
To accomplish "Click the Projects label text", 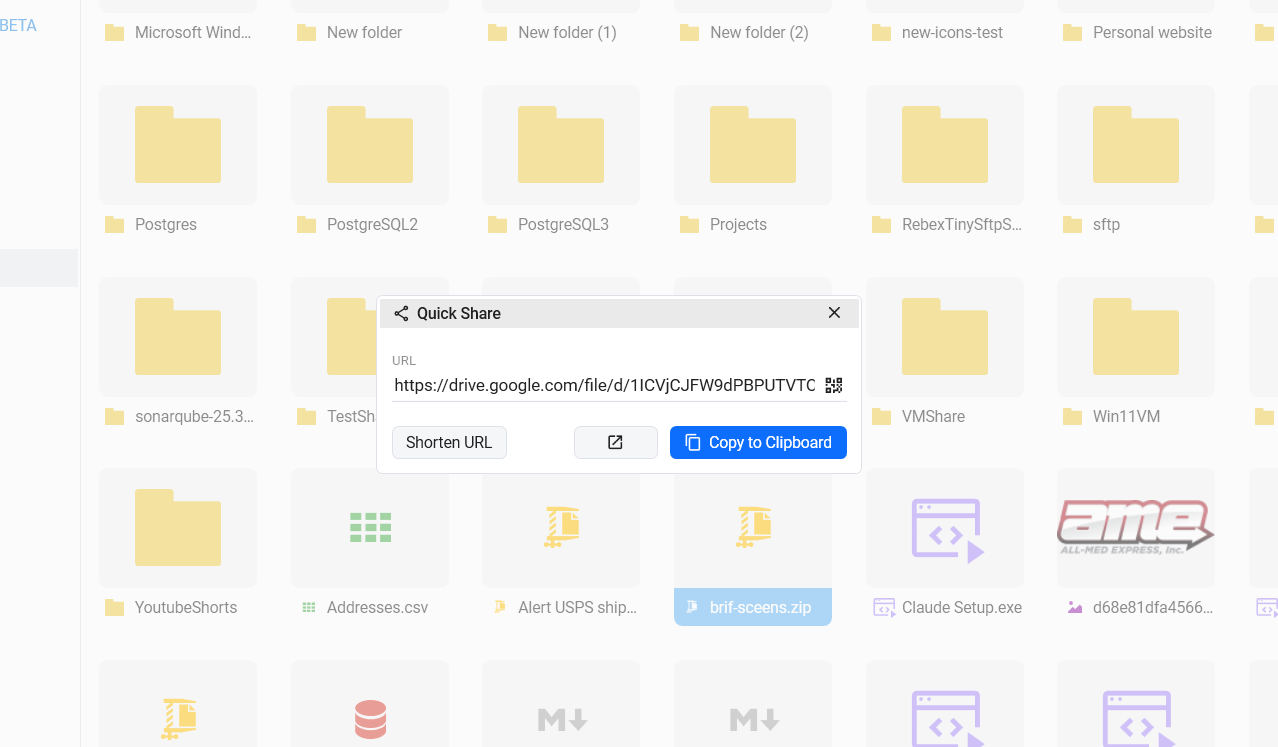I will coord(738,224).
